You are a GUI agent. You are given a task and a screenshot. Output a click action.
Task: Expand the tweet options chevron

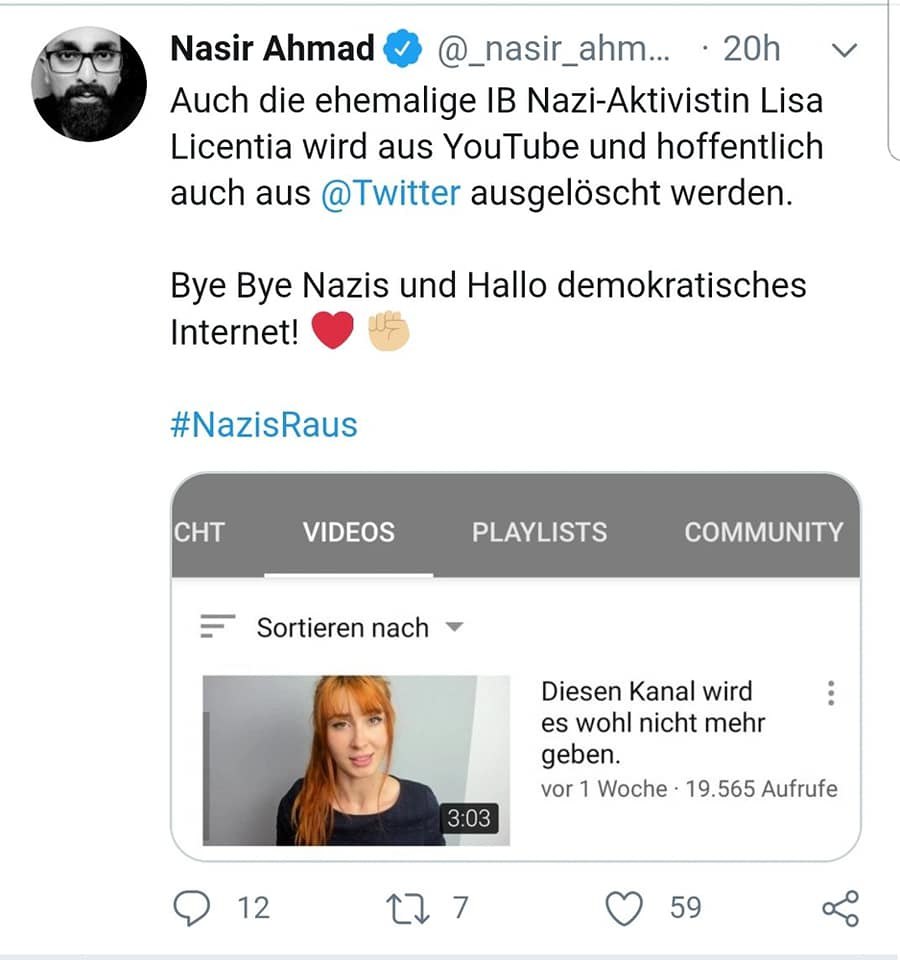coord(845,50)
